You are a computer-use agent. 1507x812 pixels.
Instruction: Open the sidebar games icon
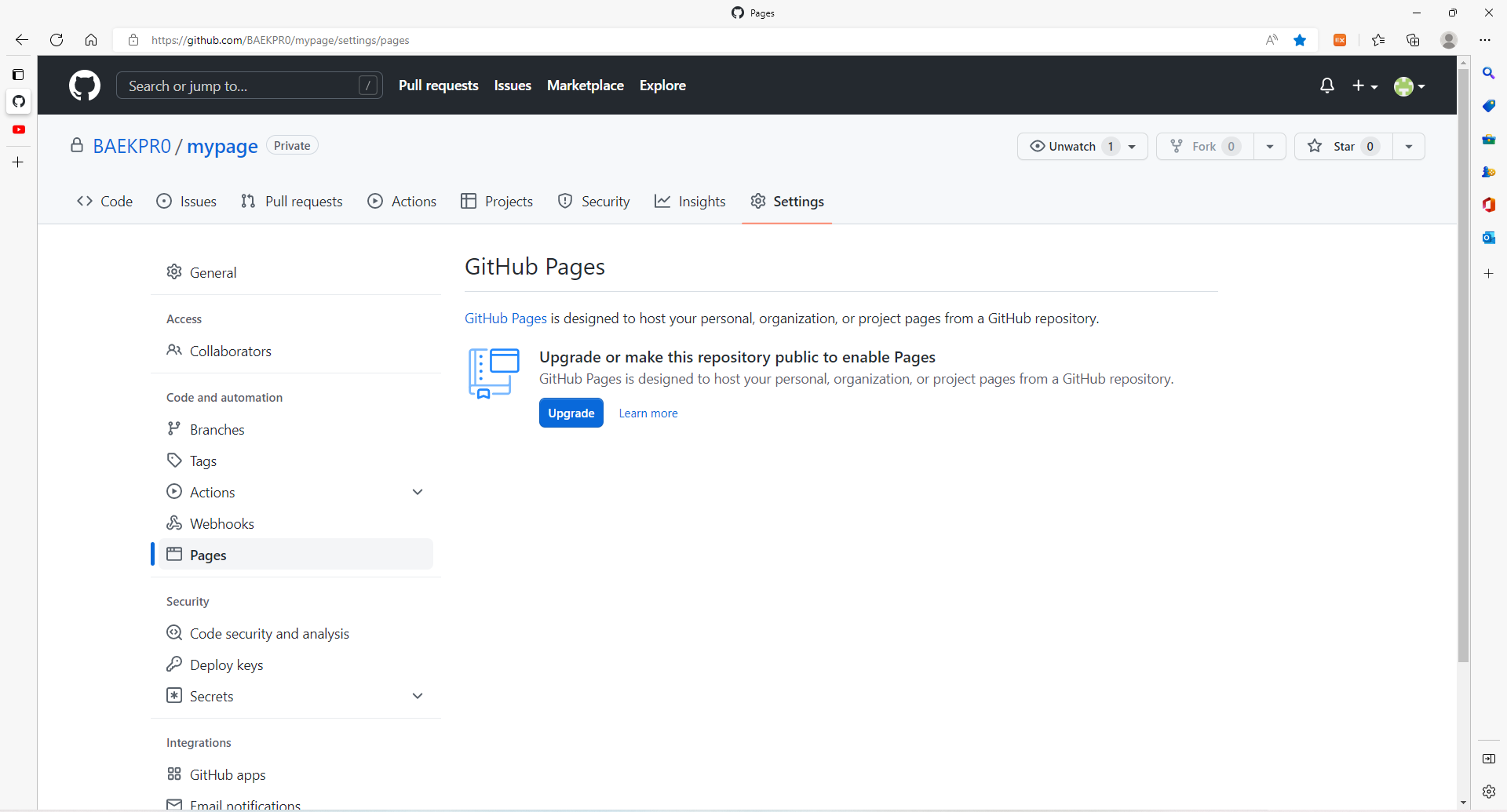pyautogui.click(x=1489, y=172)
